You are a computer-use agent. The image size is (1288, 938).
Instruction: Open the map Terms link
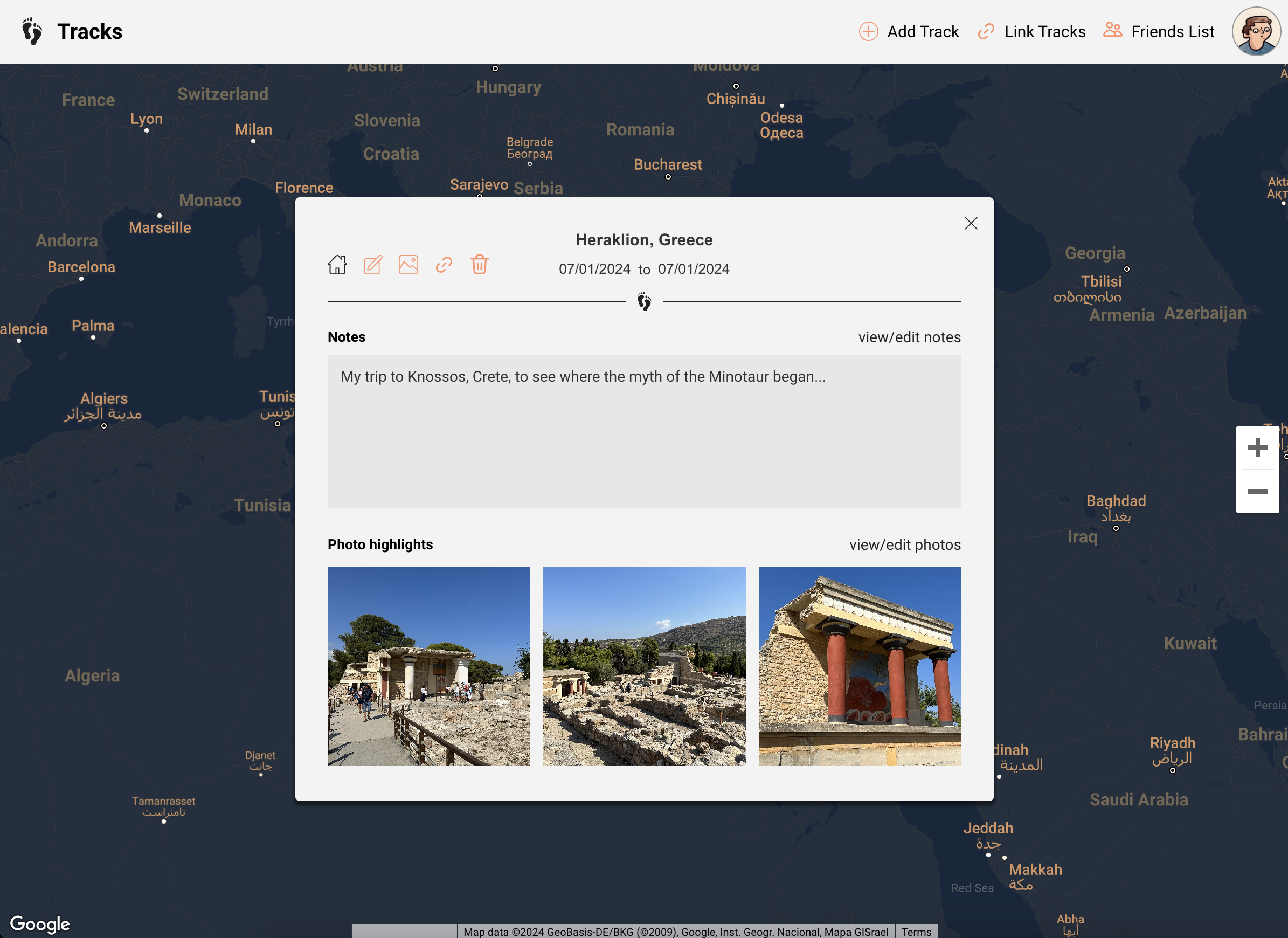coord(916,932)
